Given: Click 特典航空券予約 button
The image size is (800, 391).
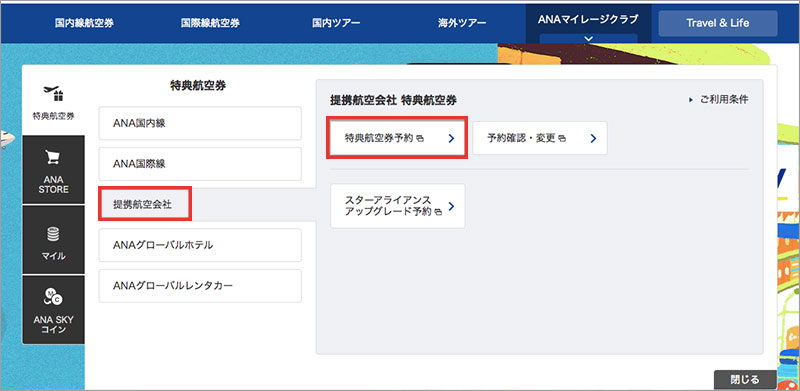Looking at the screenshot, I should (x=397, y=138).
